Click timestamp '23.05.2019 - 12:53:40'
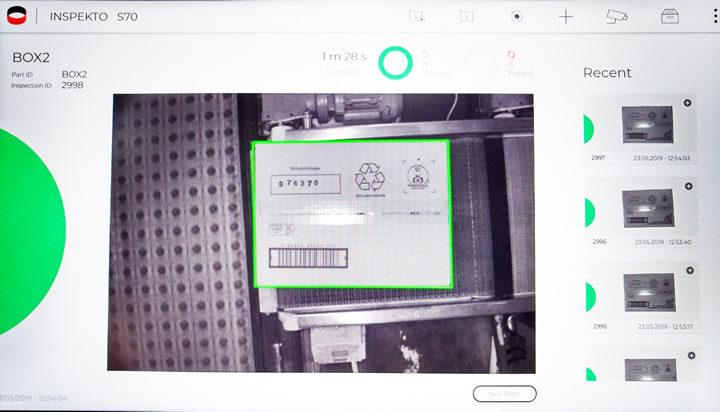Image resolution: width=720 pixels, height=412 pixels. click(663, 242)
